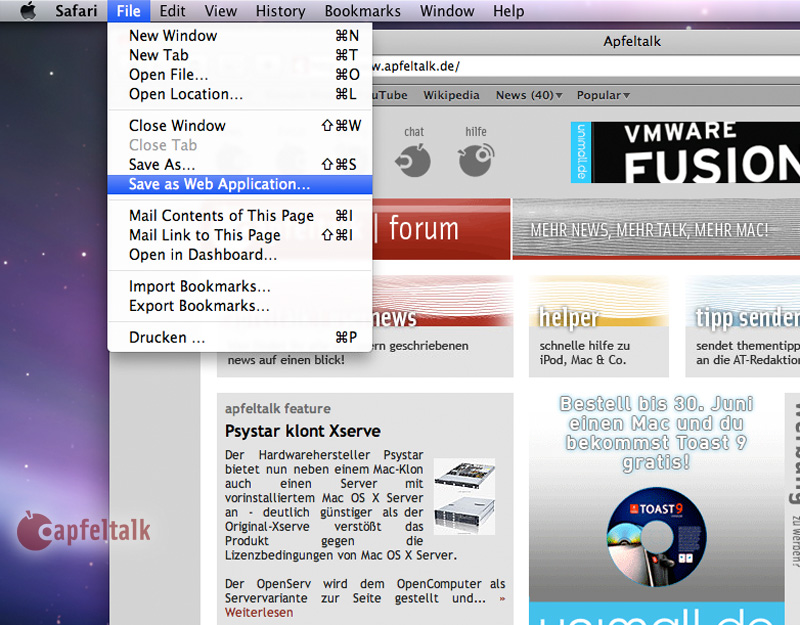Open the news section tile
This screenshot has height=625, width=800.
(443, 326)
